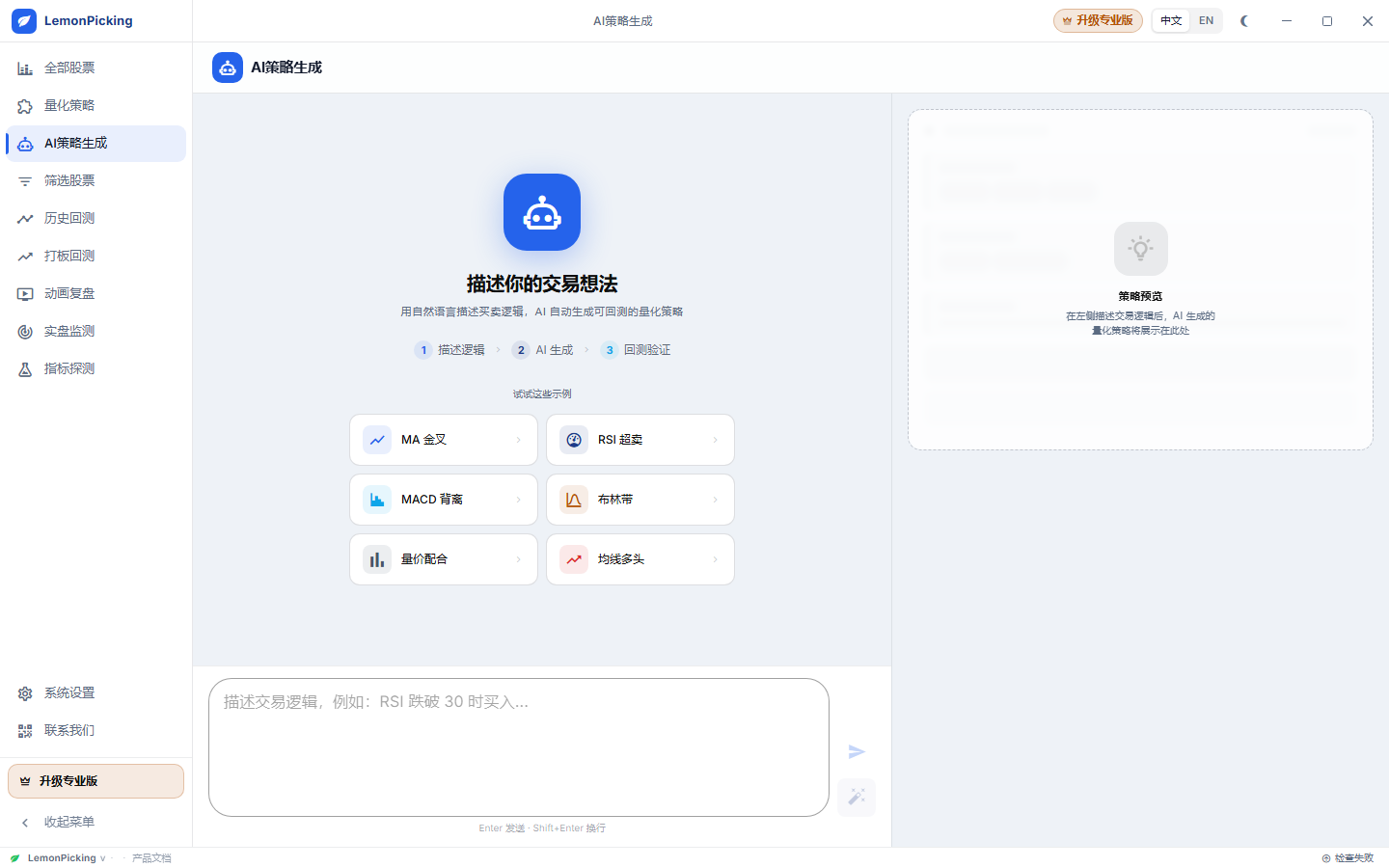
Task: Click the 指标探测 flask icon
Action: 25,369
